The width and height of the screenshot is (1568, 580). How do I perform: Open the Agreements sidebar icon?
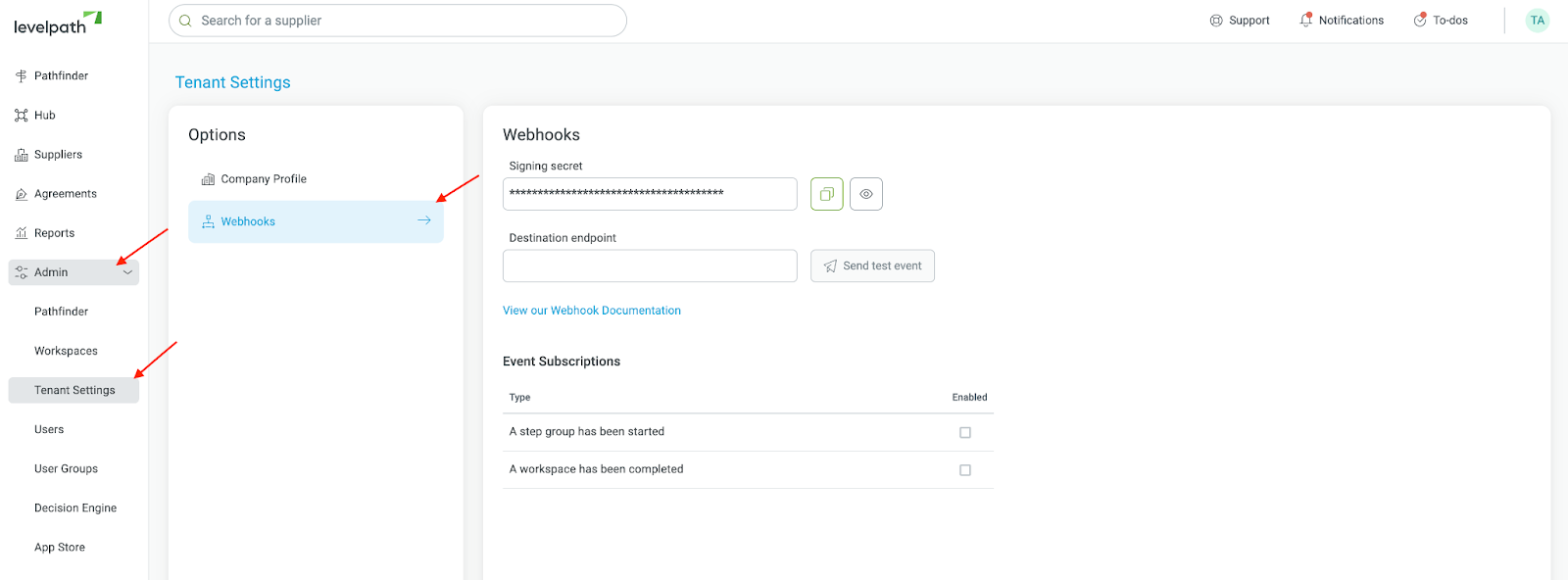(x=21, y=193)
